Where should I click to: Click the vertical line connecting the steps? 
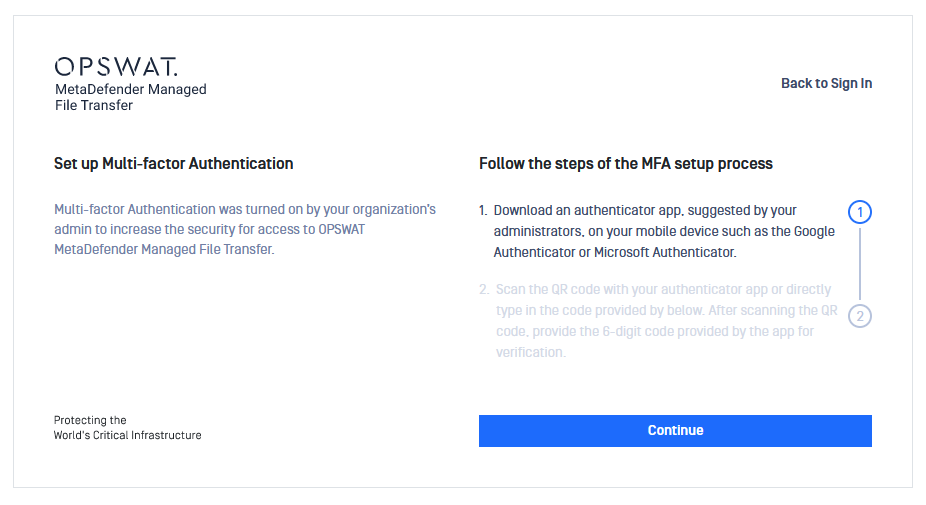pyautogui.click(x=860, y=264)
